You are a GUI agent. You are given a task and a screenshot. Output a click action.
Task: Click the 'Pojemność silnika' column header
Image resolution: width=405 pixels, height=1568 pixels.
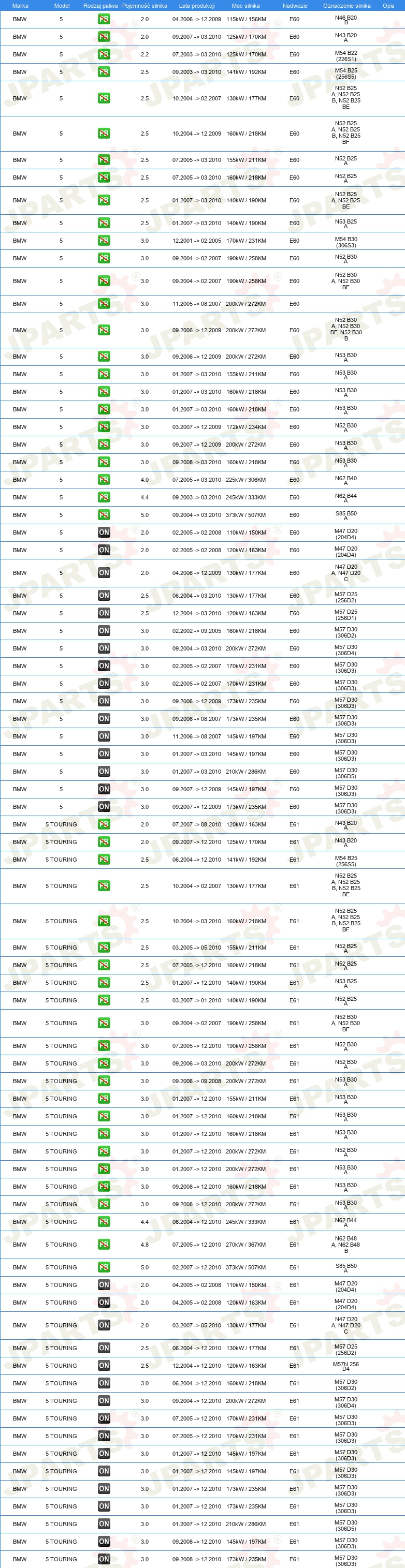pyautogui.click(x=144, y=6)
